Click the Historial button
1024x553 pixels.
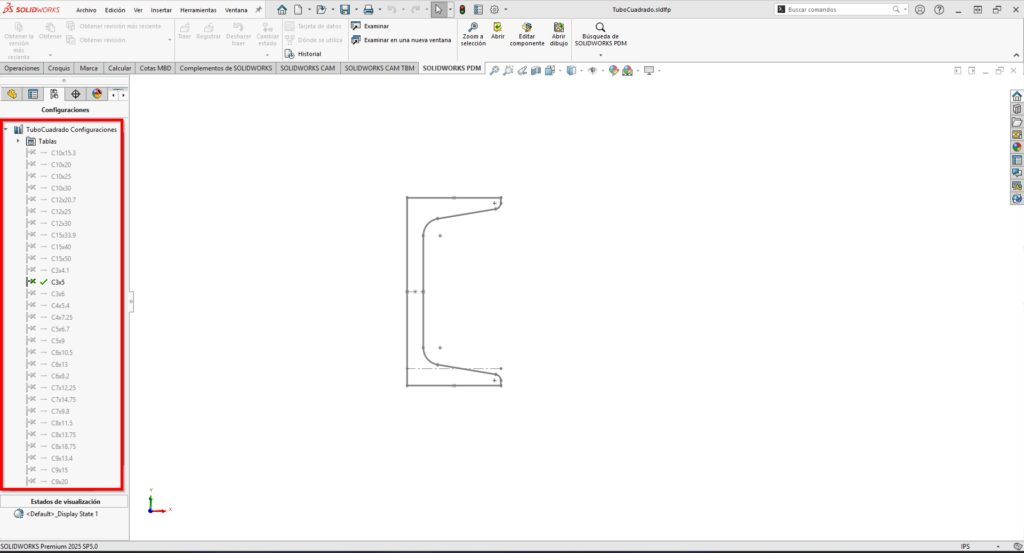click(303, 54)
